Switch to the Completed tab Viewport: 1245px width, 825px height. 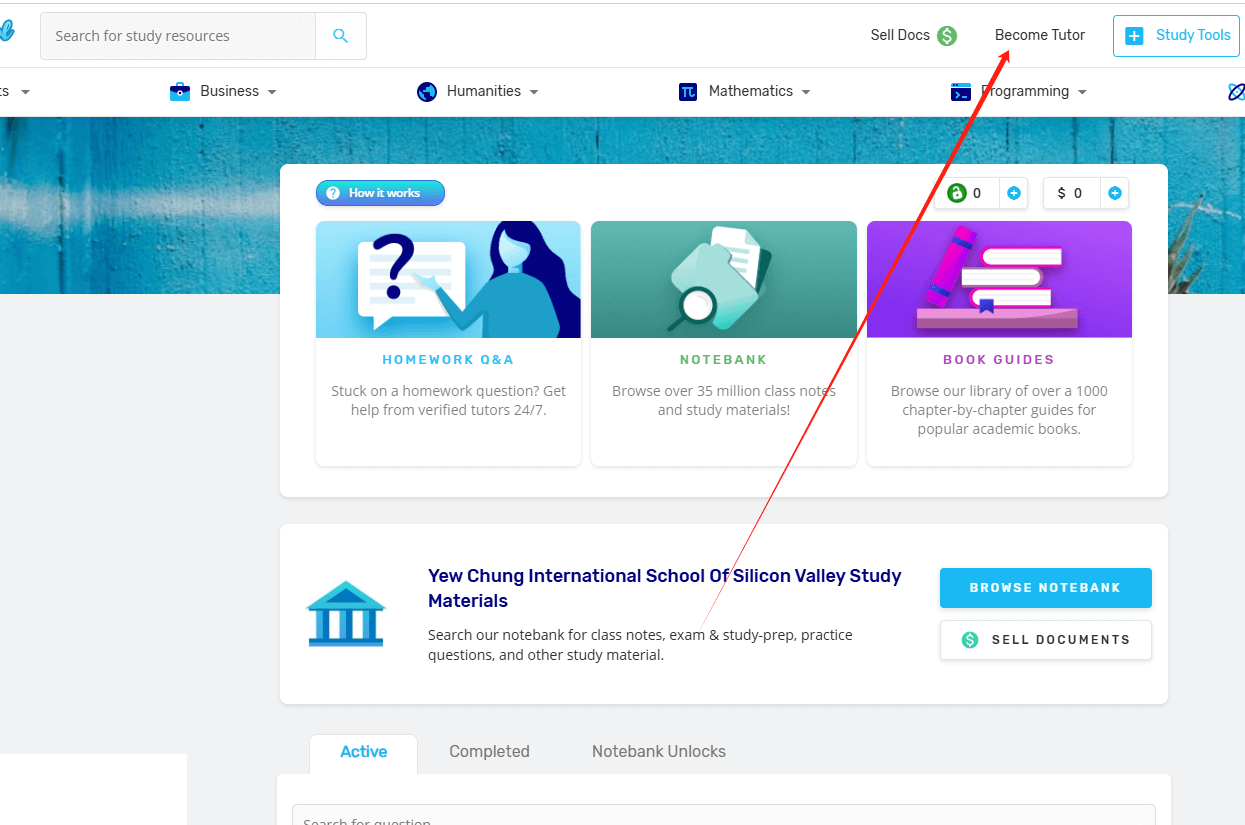click(489, 752)
